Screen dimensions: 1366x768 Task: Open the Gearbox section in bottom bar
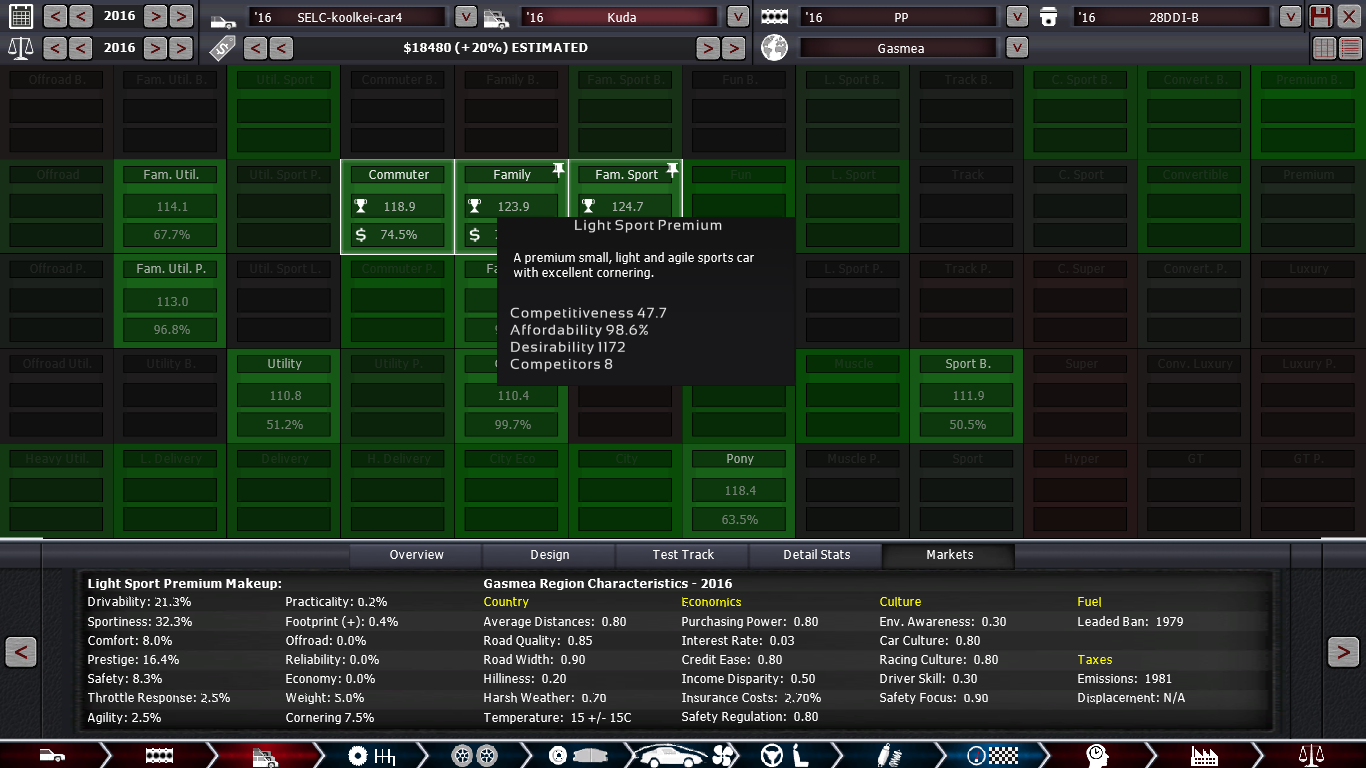coord(372,755)
